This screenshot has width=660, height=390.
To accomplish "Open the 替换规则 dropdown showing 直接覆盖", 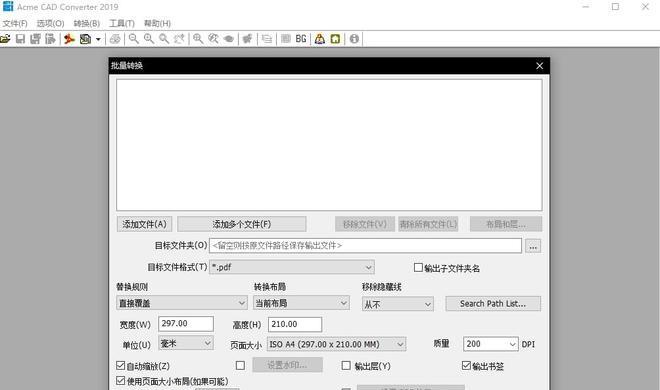I will pyautogui.click(x=182, y=303).
